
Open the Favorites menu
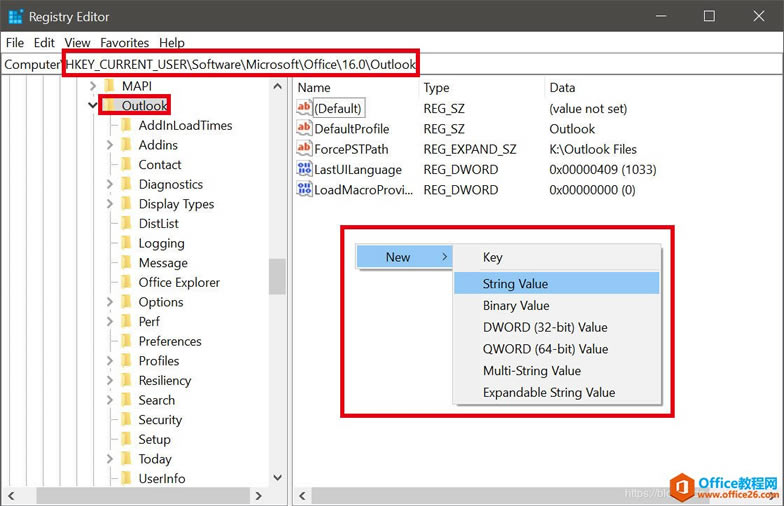click(x=124, y=42)
